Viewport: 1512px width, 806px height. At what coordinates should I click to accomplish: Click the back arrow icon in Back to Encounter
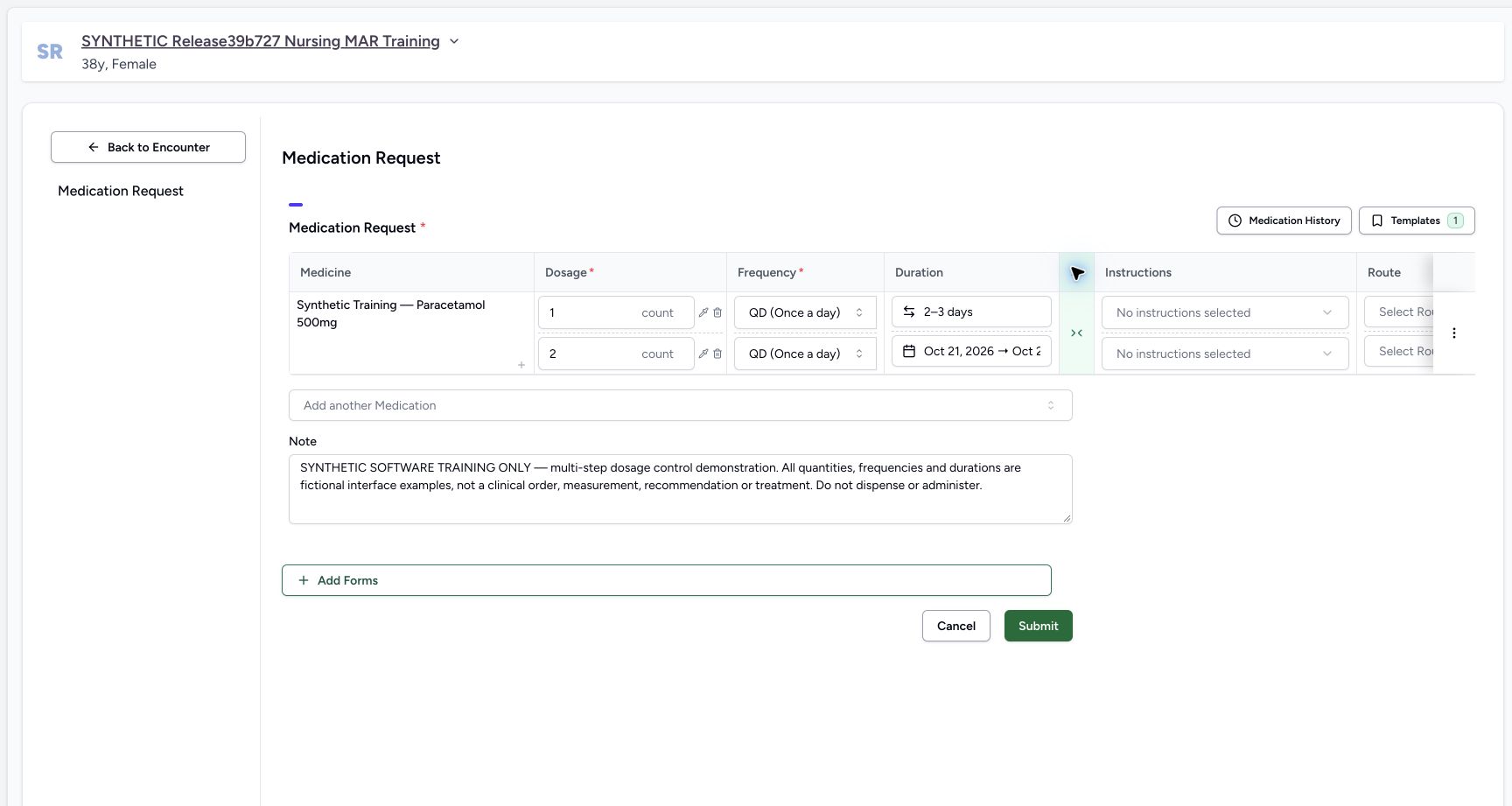pyautogui.click(x=94, y=147)
